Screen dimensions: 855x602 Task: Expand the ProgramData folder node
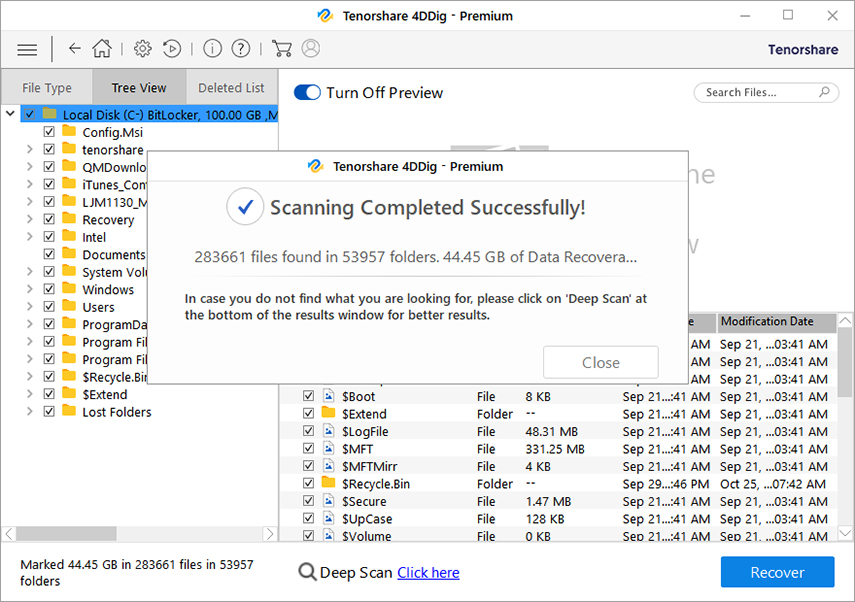(29, 323)
